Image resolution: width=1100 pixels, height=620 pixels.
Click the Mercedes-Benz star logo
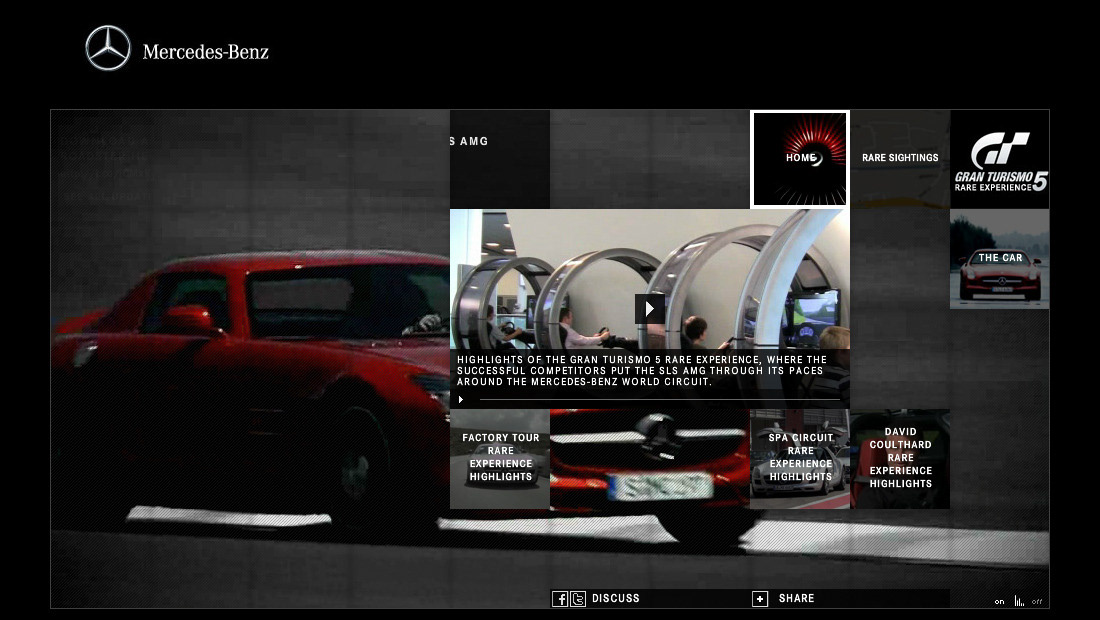pyautogui.click(x=108, y=48)
